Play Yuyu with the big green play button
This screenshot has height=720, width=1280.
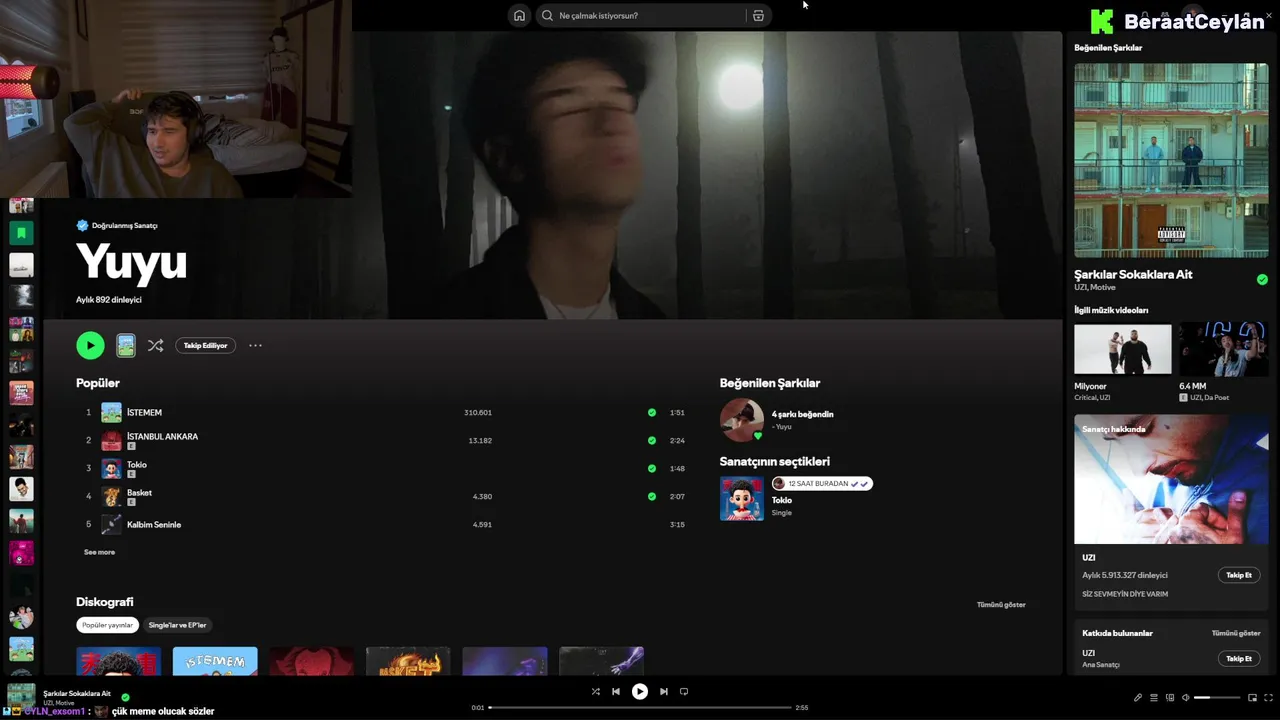coord(90,345)
